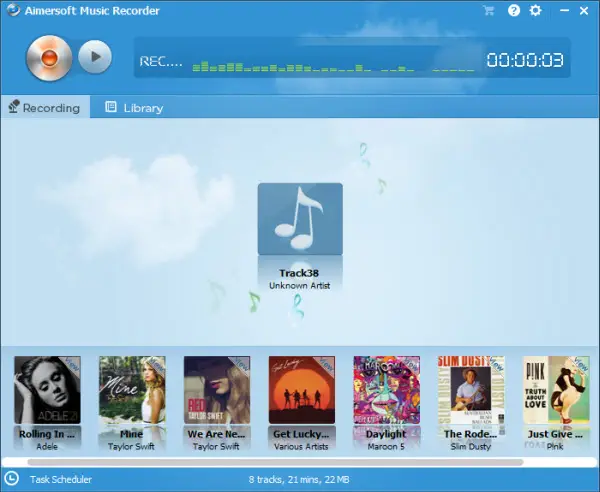Click View ribbon on Daylight cover
The width and height of the screenshot is (600, 492).
(x=411, y=364)
